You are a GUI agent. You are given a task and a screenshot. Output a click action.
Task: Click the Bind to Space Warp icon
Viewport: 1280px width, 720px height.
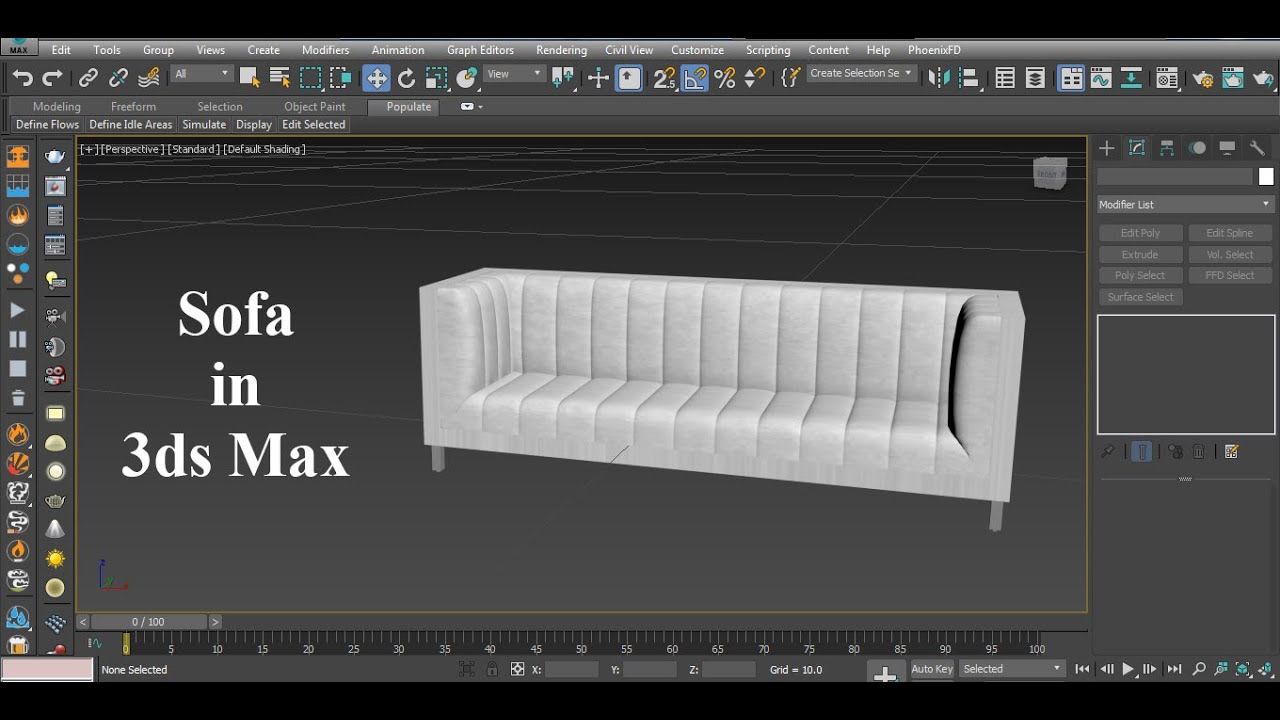point(149,78)
